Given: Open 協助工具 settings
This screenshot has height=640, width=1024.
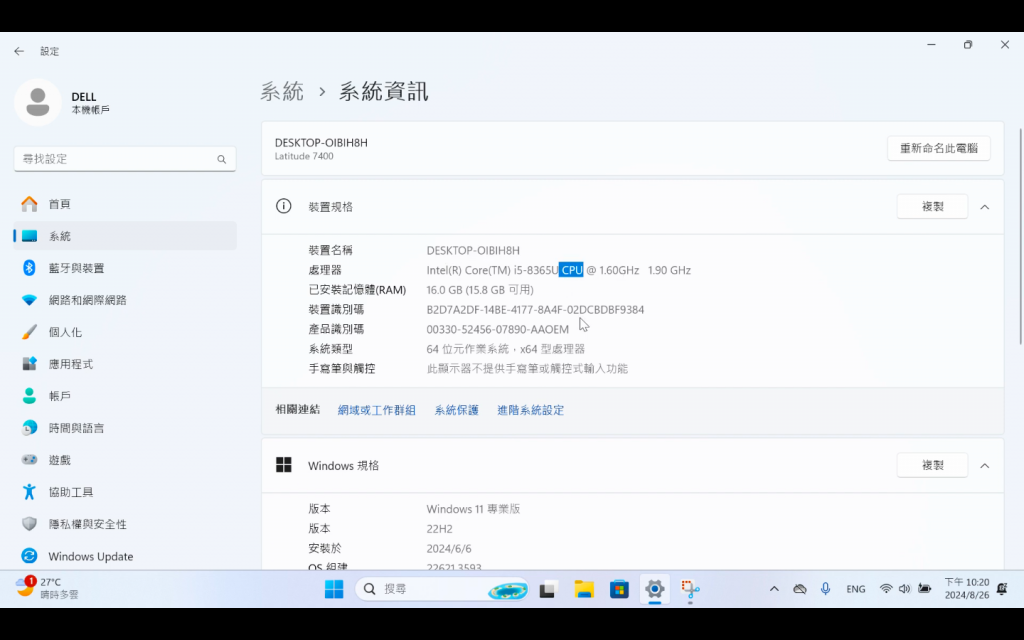Looking at the screenshot, I should (x=125, y=492).
